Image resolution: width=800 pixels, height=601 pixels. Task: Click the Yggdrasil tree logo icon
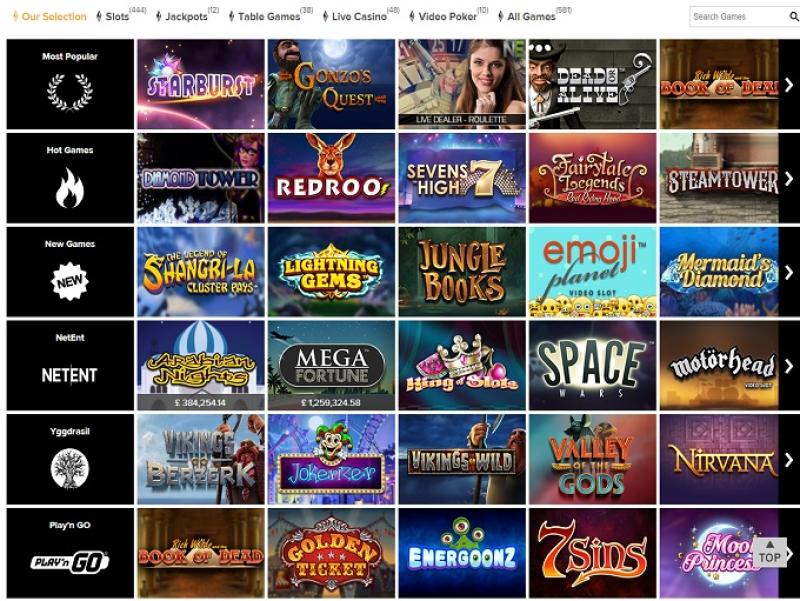pyautogui.click(x=70, y=468)
